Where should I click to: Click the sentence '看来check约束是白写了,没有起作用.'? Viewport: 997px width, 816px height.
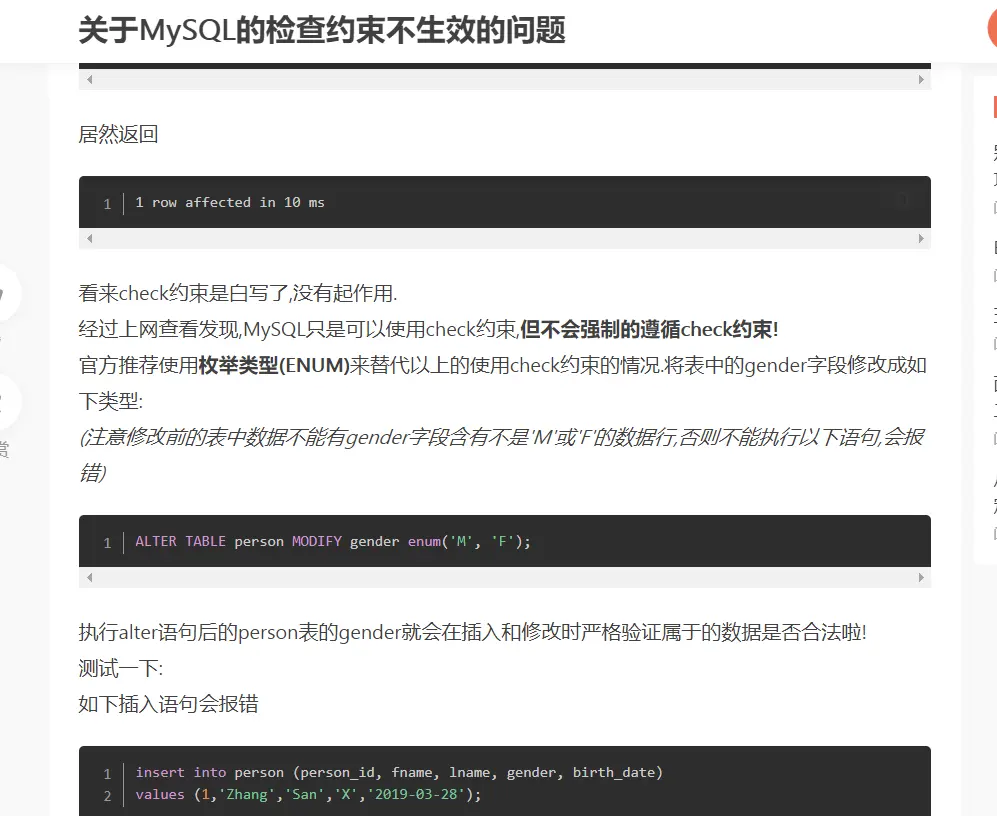coord(238,293)
